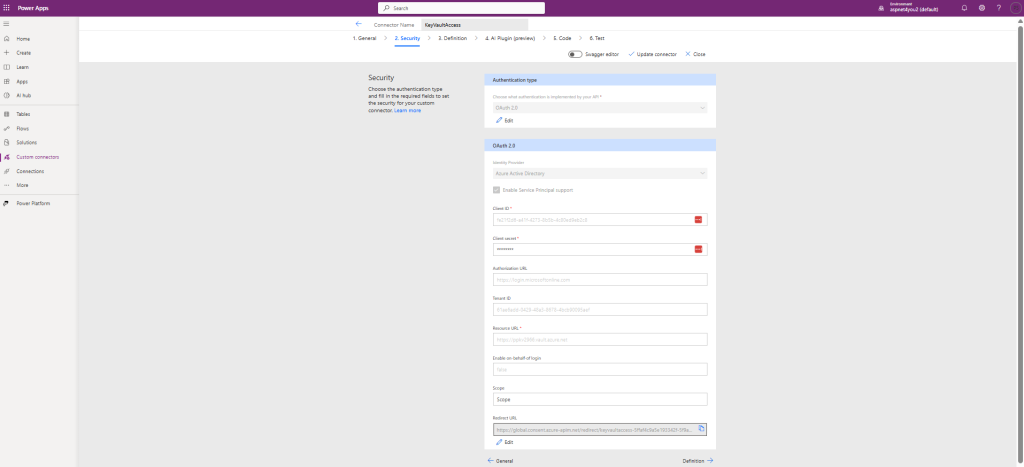This screenshot has height=467, width=1024.
Task: Click the Authentication type section header
Action: [600, 80]
